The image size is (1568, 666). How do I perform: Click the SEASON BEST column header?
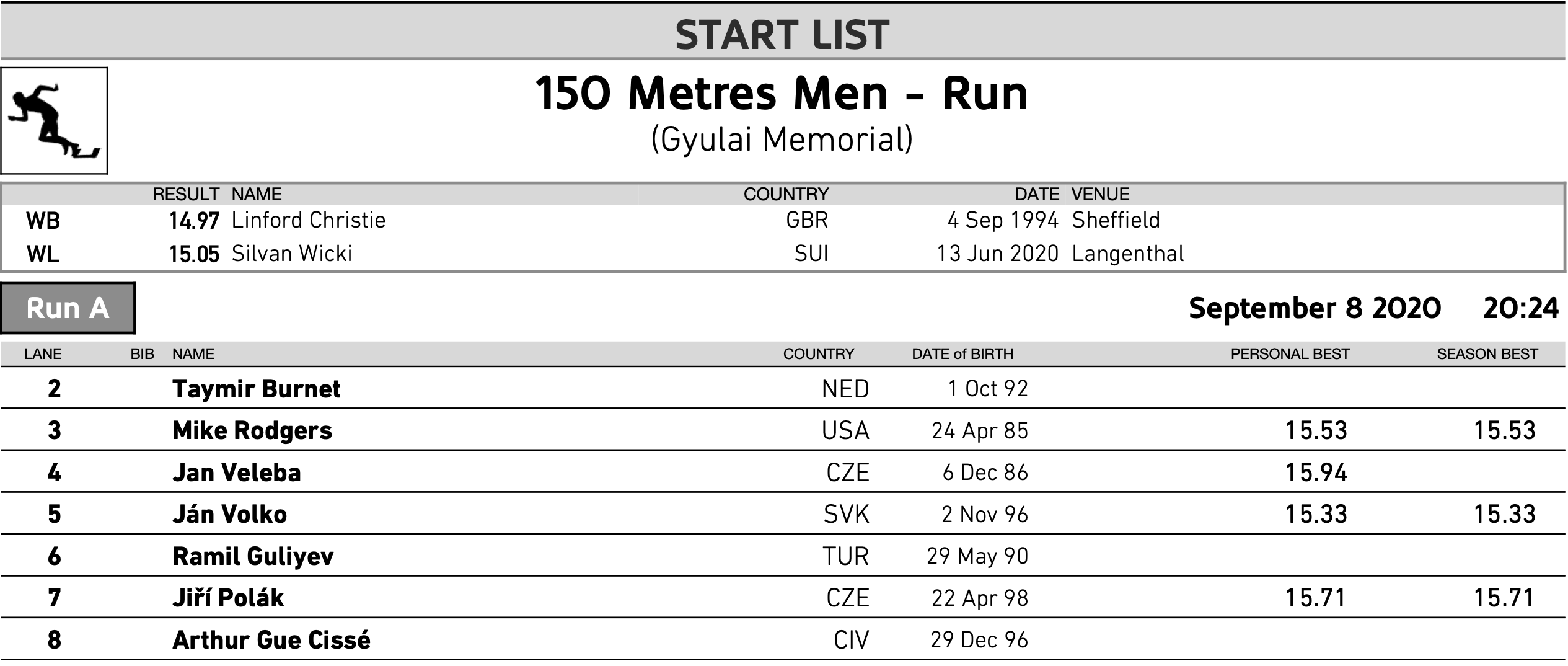(1487, 354)
